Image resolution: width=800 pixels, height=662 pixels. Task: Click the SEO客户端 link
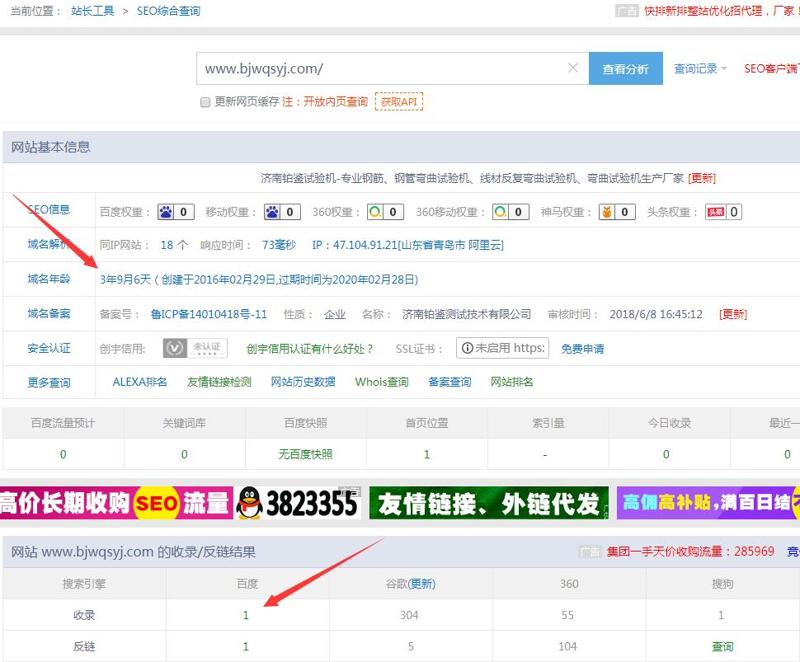pyautogui.click(x=771, y=68)
